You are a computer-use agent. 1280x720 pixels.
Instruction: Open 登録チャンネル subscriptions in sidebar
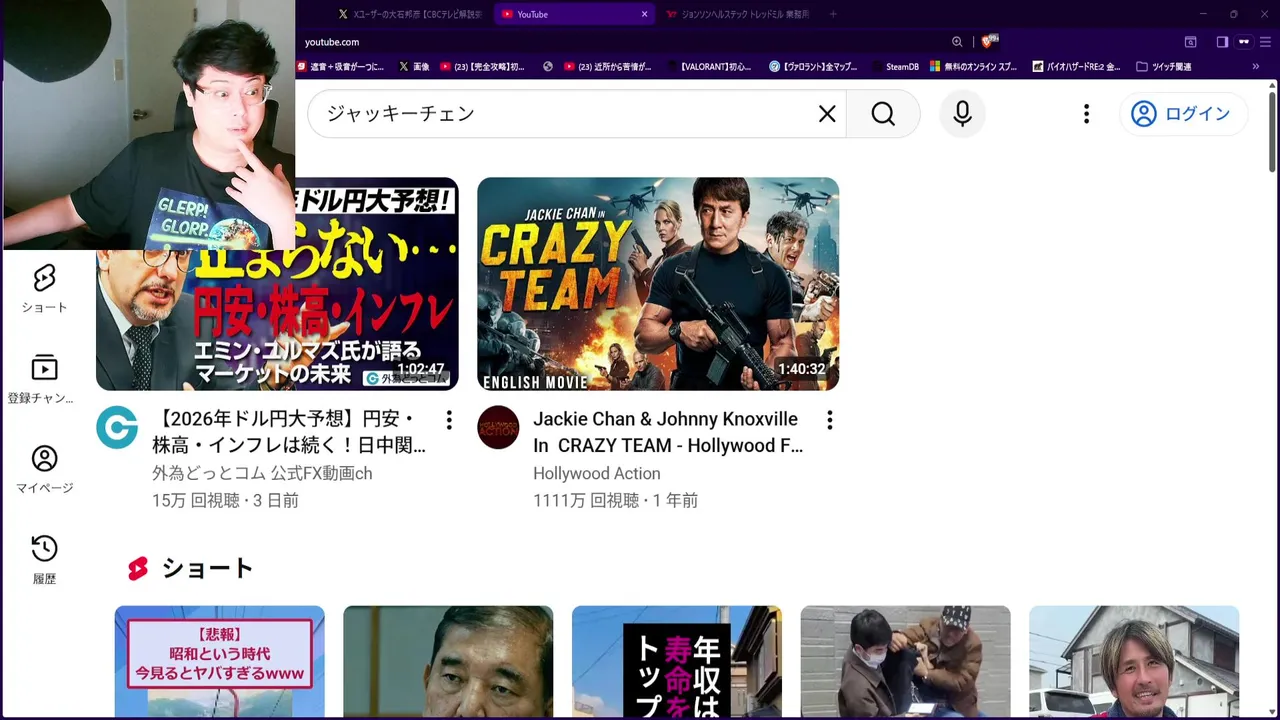click(44, 378)
